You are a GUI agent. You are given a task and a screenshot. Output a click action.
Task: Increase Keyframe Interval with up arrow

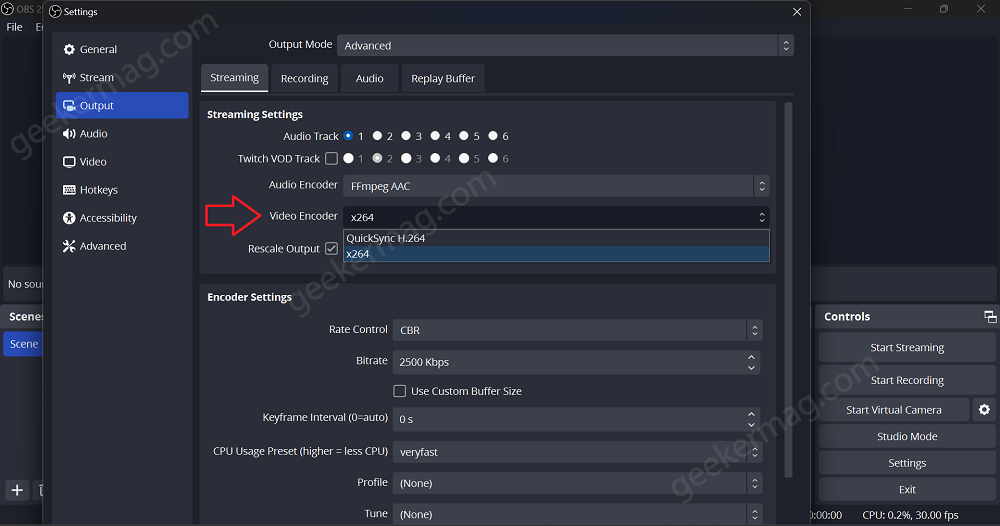point(751,414)
